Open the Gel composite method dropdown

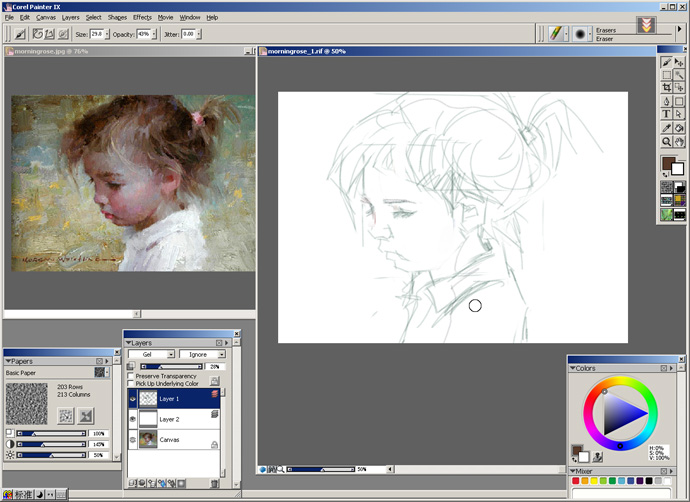coord(171,354)
